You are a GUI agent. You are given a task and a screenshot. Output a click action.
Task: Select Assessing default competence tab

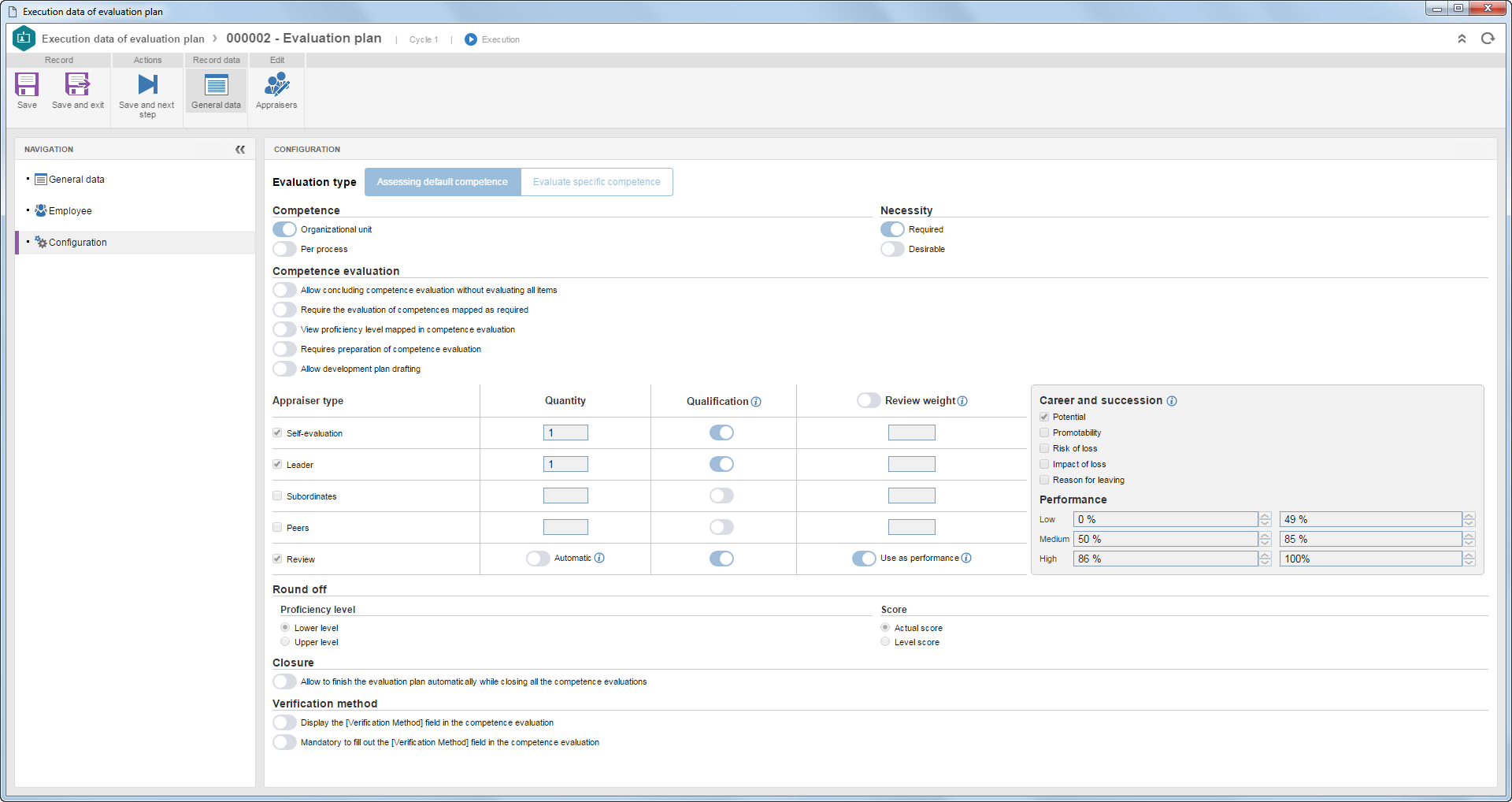coord(443,182)
